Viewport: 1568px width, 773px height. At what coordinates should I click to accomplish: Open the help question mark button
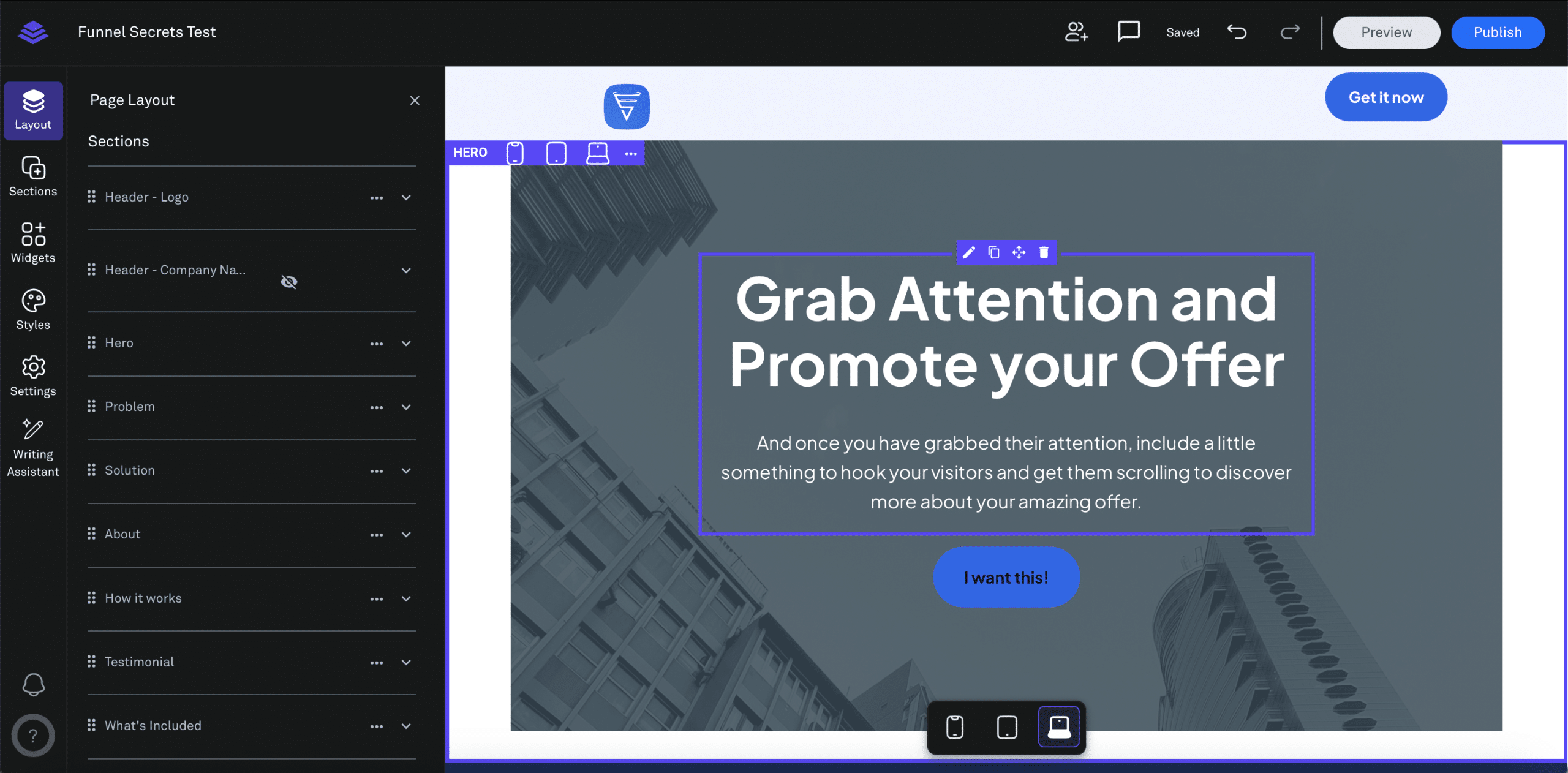click(x=33, y=735)
